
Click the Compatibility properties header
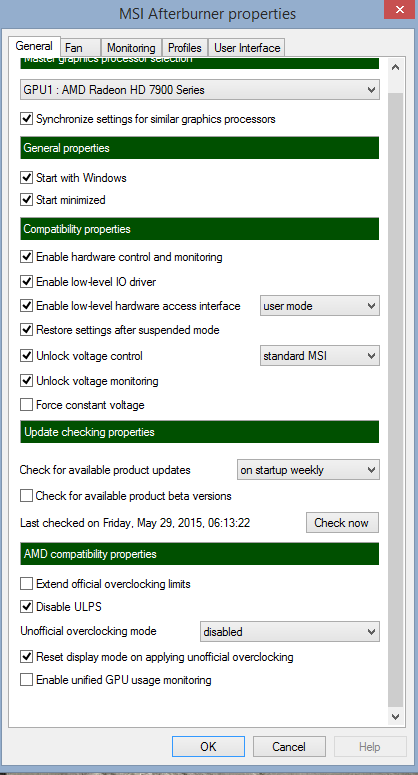(200, 229)
